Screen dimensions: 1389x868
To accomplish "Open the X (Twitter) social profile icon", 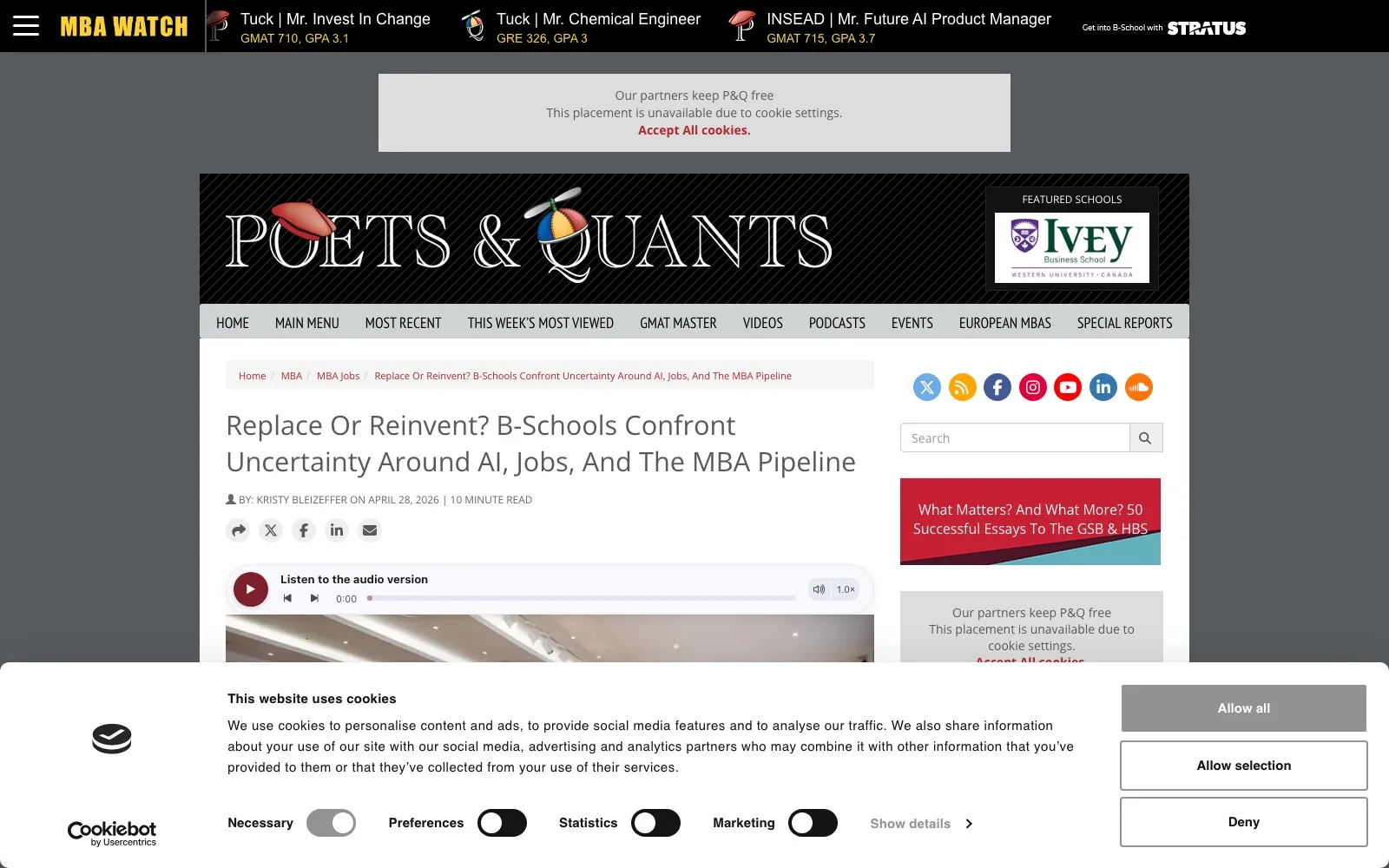I will tap(927, 387).
